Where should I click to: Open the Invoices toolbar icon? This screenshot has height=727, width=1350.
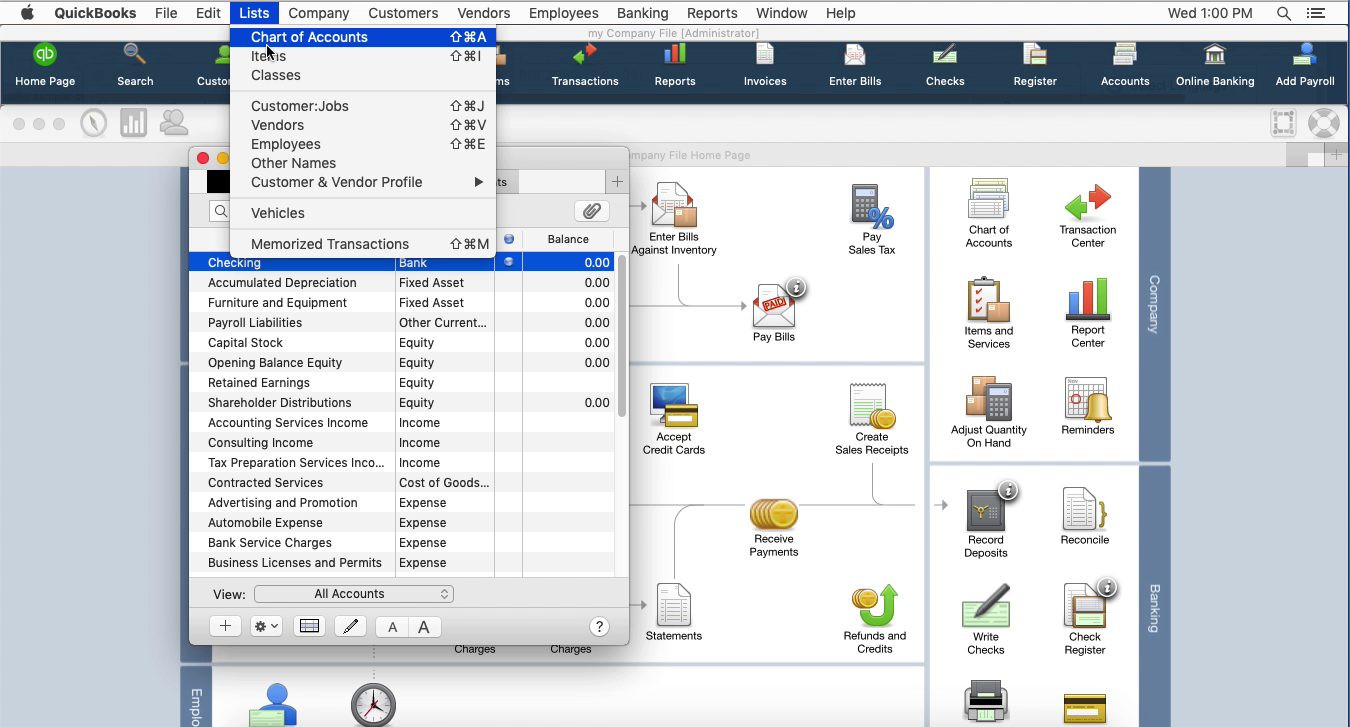[x=765, y=65]
